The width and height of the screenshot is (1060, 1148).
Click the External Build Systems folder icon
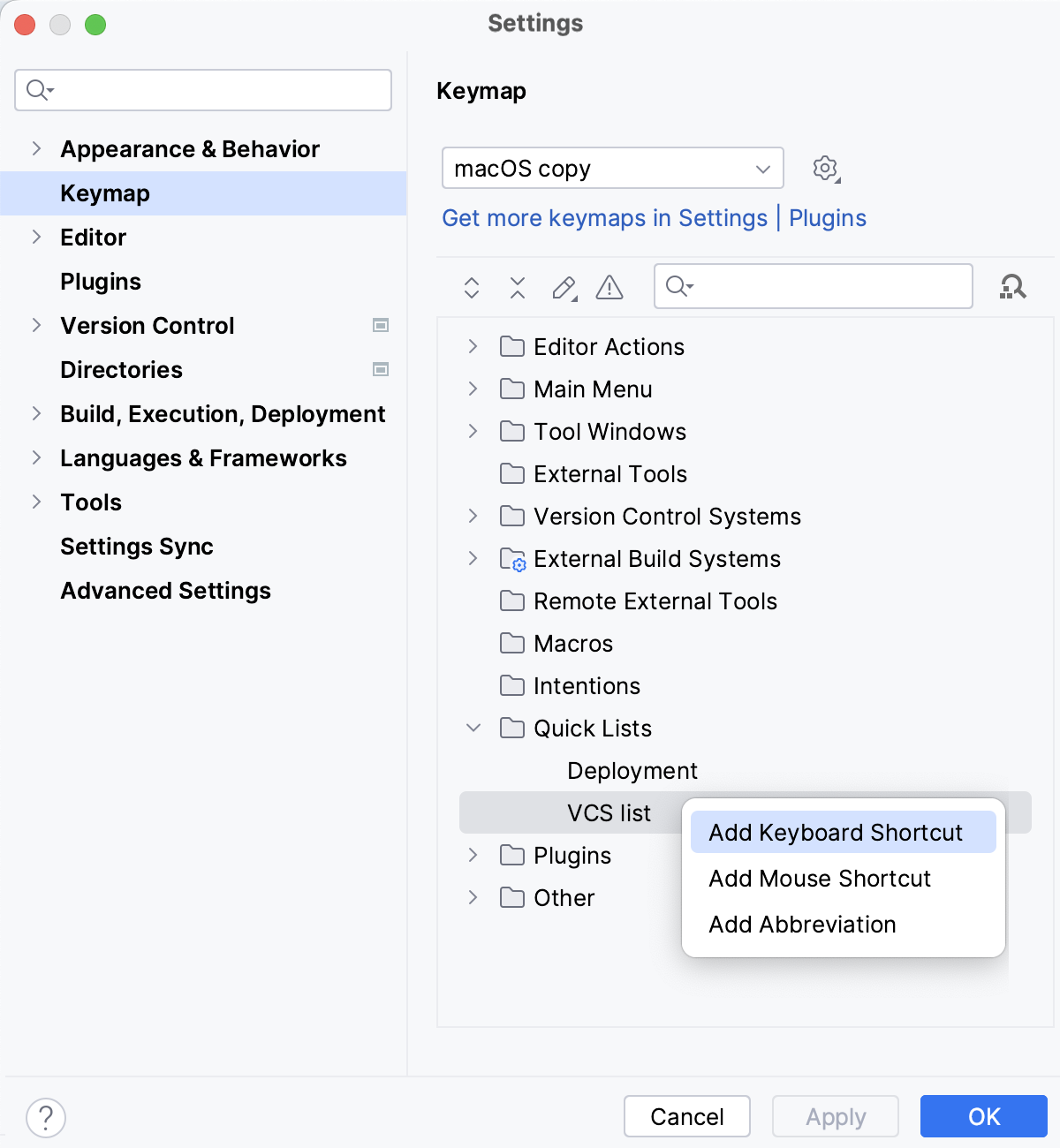(512, 558)
